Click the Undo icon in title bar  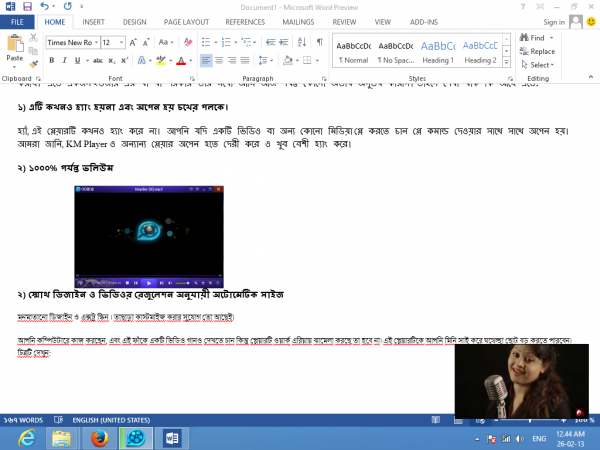click(x=42, y=6)
